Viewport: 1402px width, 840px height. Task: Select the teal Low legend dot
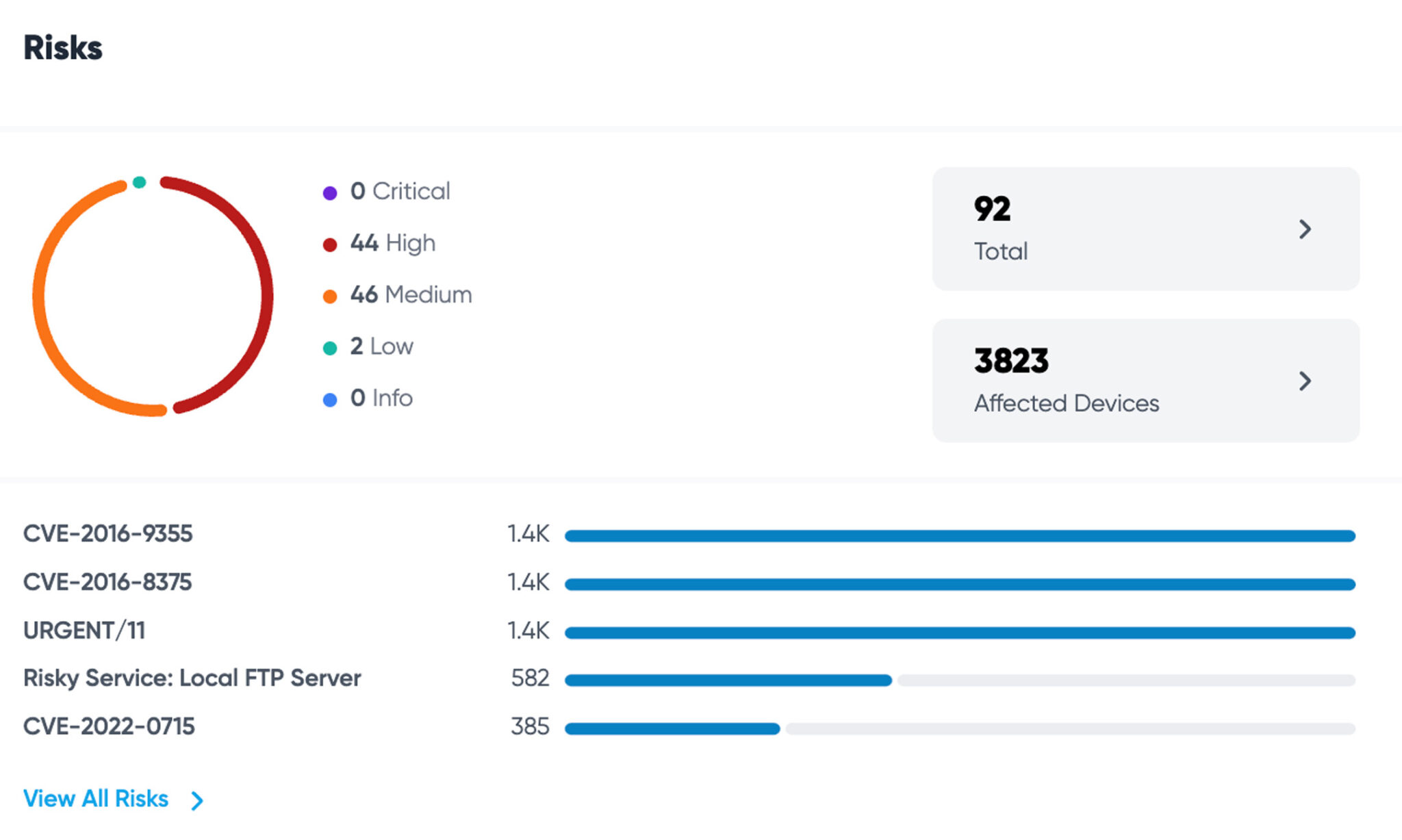[330, 348]
